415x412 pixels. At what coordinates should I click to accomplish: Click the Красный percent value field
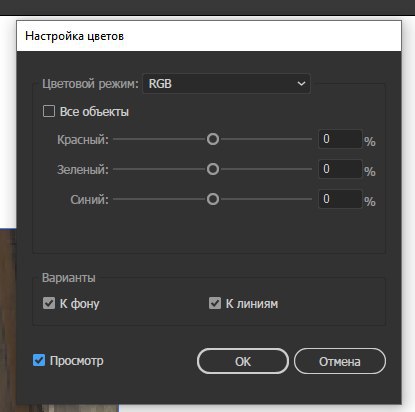coord(340,139)
